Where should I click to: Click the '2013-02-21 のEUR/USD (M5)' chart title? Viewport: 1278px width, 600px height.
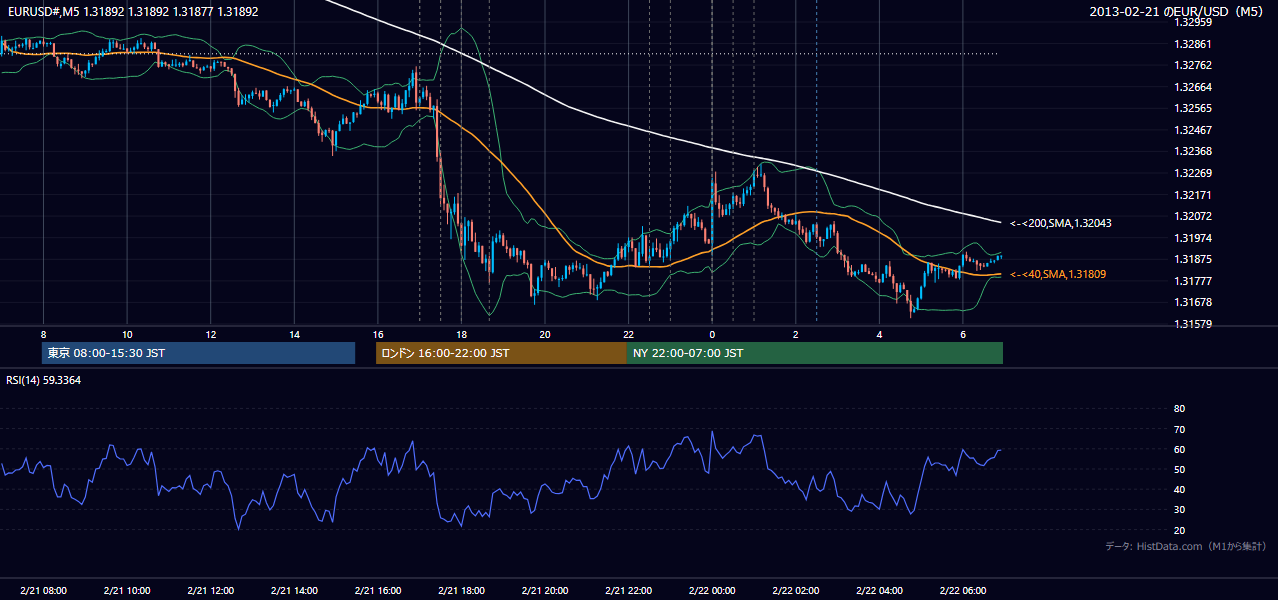1176,12
